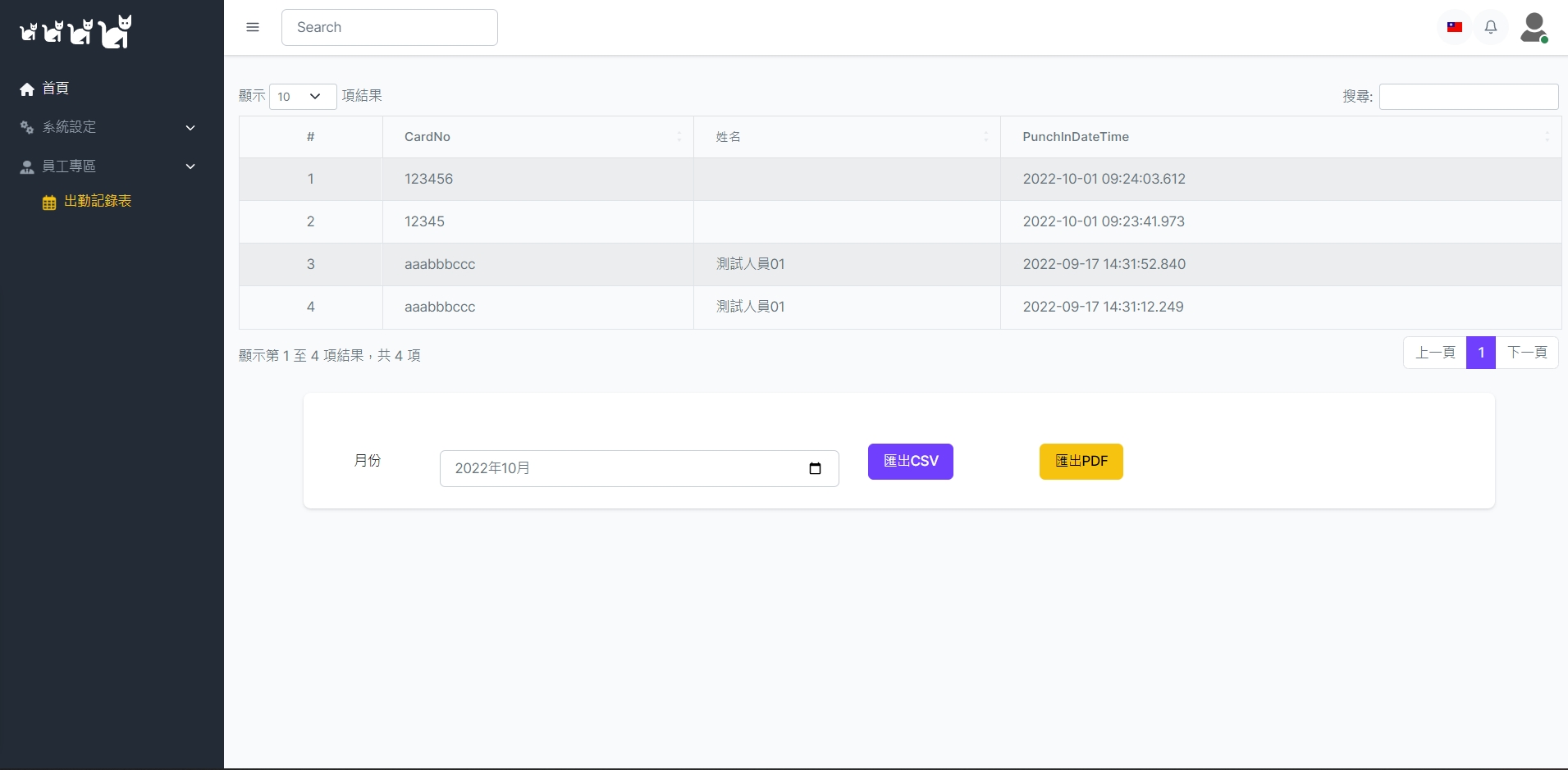Click the calendar icon beside 出勤記錄表

[x=49, y=201]
